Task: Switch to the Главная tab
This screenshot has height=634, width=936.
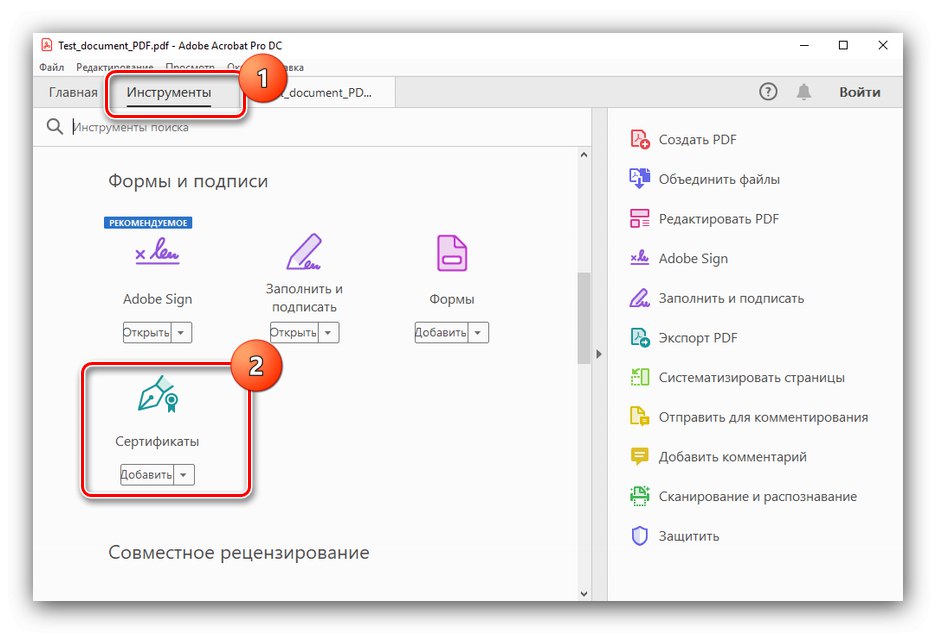Action: (73, 93)
